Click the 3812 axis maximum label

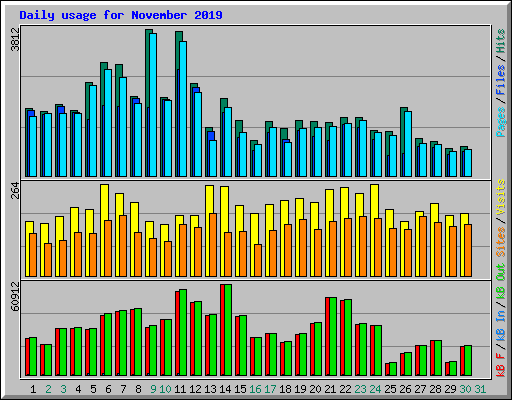coord(15,39)
